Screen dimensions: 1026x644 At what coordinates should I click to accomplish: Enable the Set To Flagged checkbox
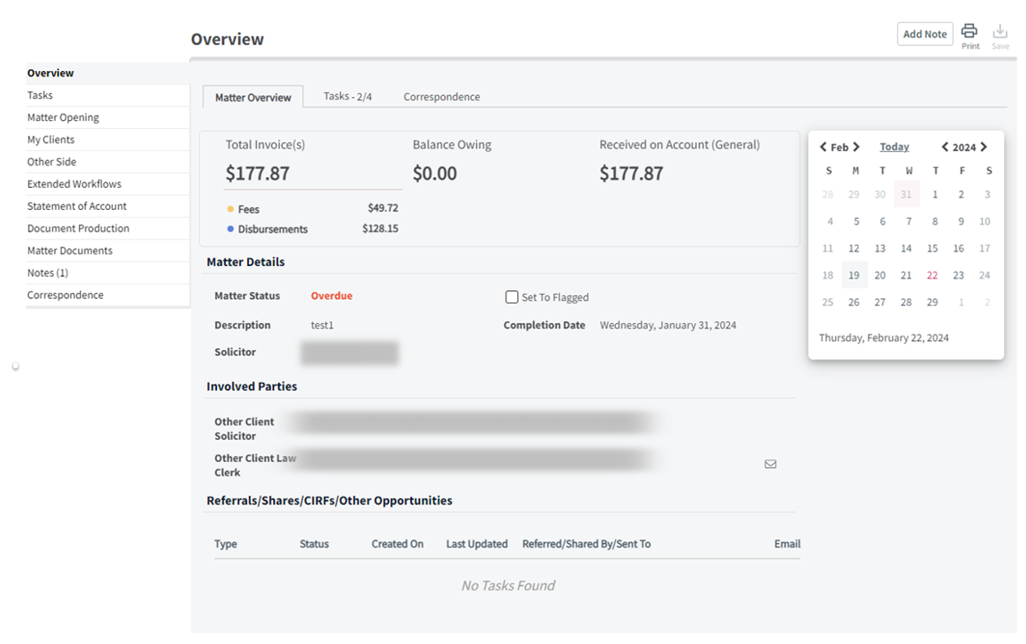pyautogui.click(x=511, y=297)
